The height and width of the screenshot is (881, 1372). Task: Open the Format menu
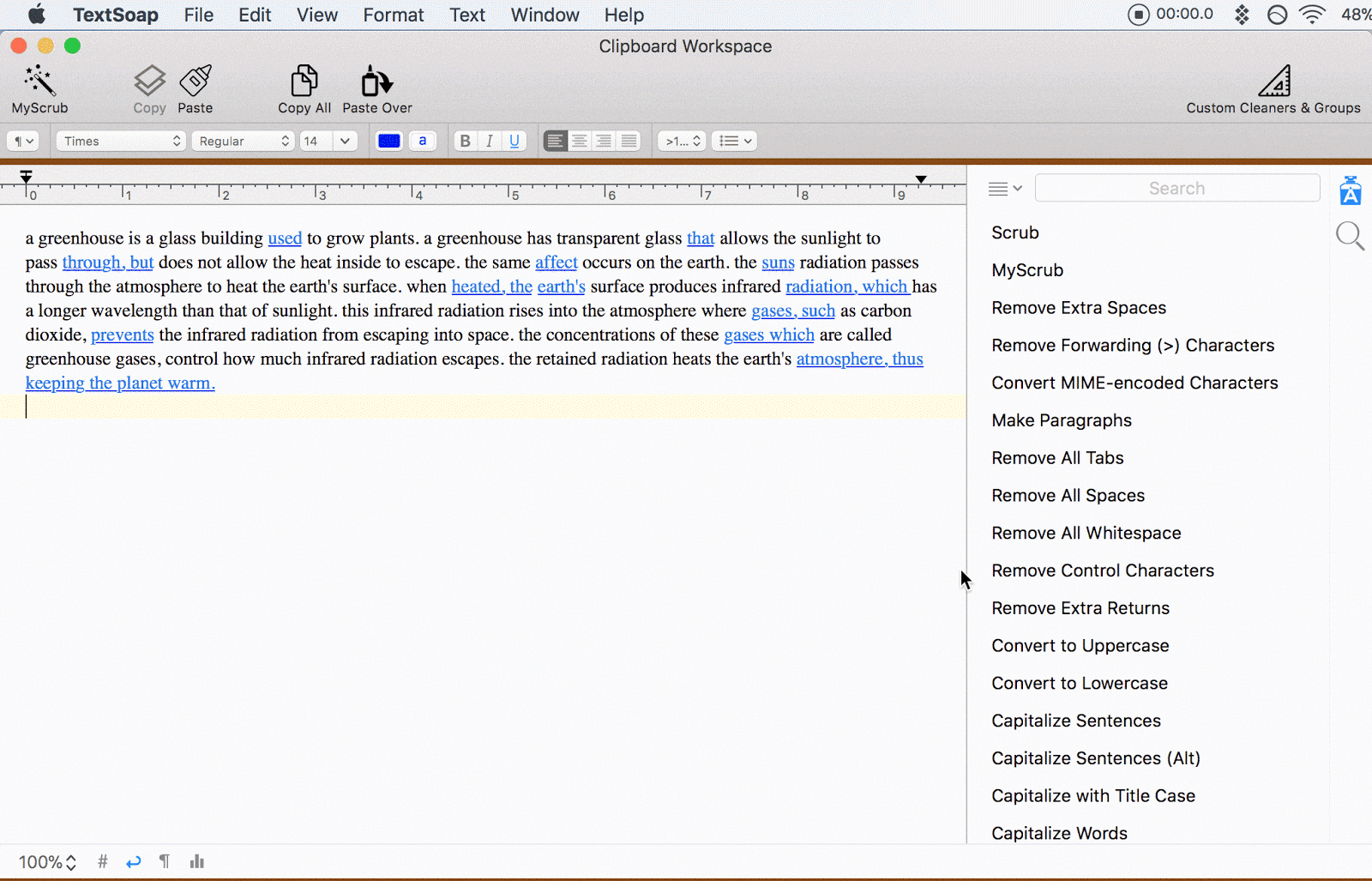point(394,15)
